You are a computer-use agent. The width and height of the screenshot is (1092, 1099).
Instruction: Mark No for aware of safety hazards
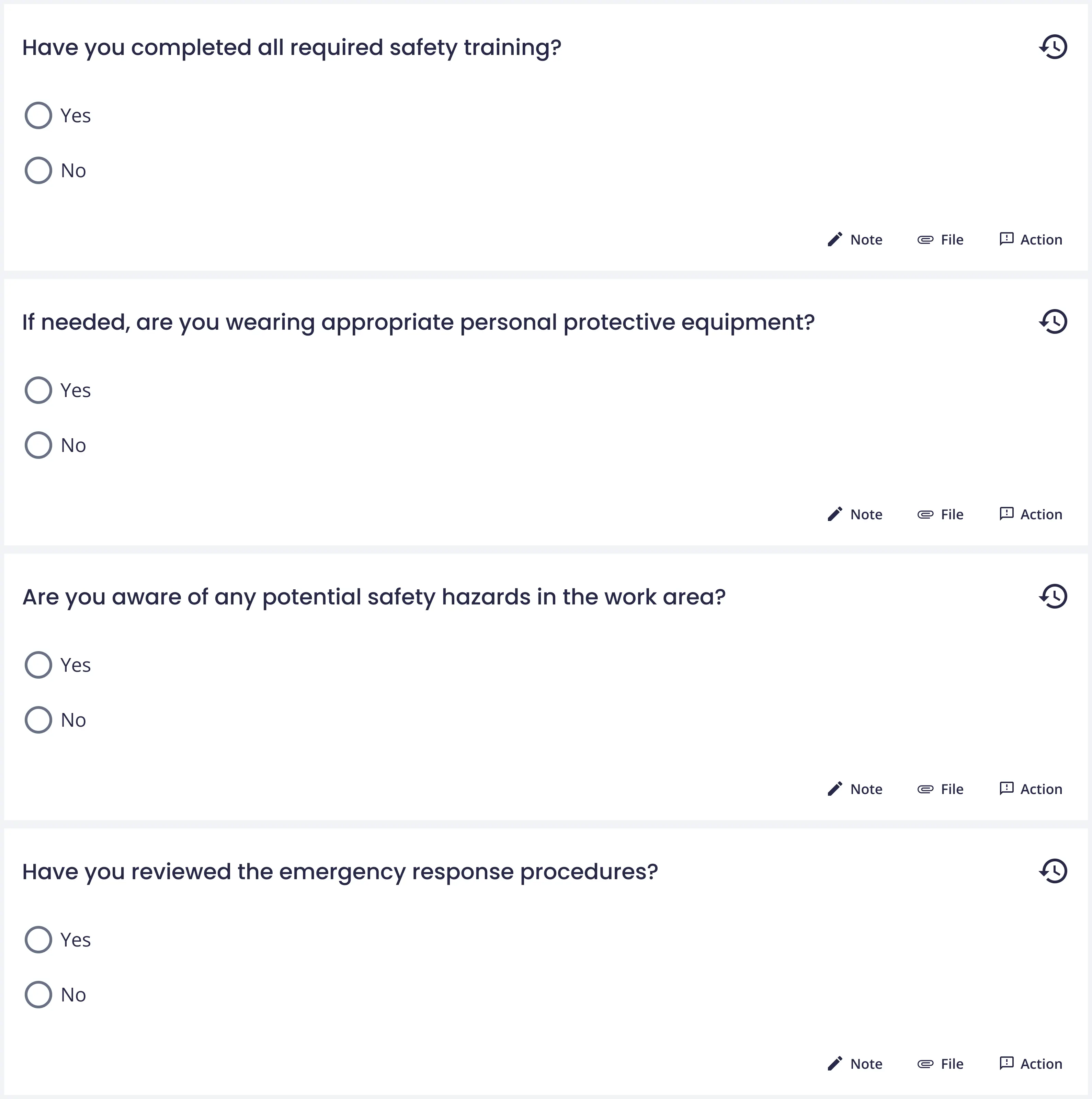tap(39, 720)
